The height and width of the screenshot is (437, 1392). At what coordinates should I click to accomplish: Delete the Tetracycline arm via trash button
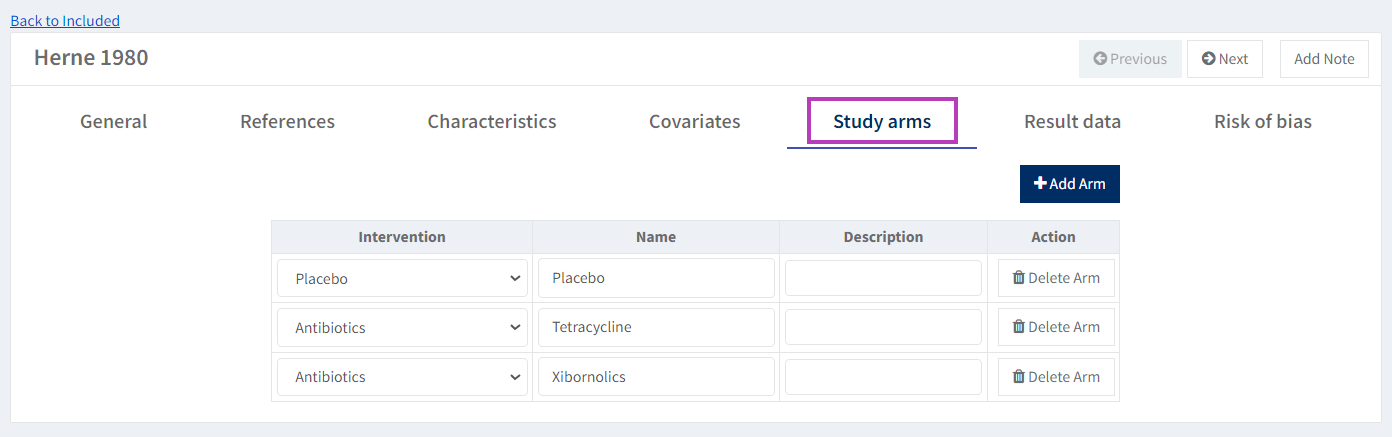(1056, 327)
